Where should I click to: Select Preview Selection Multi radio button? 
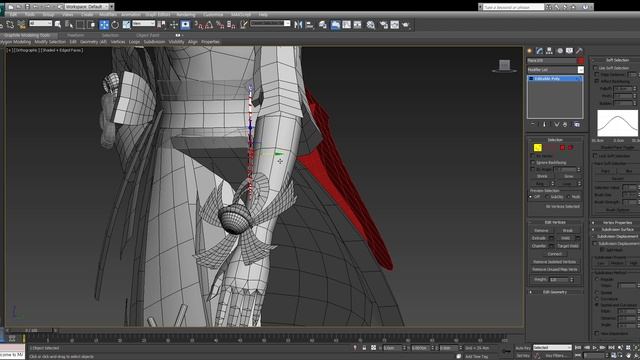568,197
